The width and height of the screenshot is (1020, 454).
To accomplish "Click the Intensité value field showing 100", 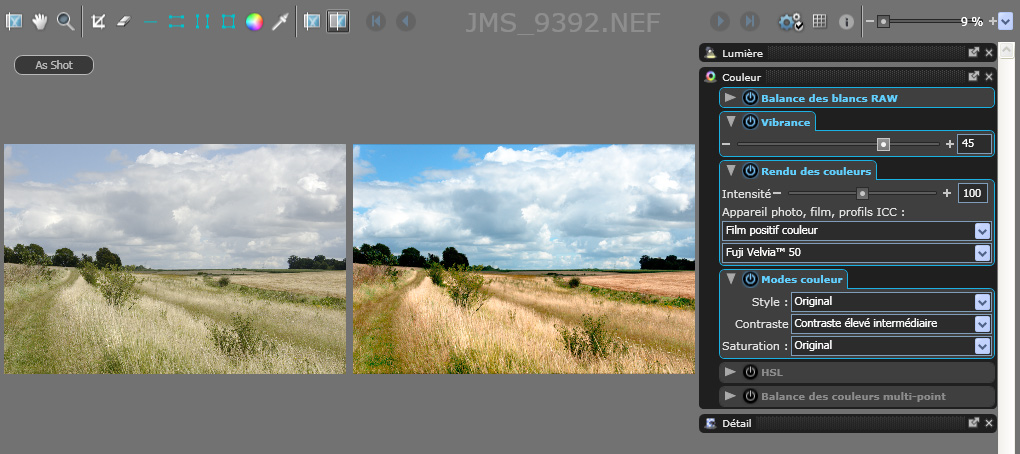I will pyautogui.click(x=973, y=193).
